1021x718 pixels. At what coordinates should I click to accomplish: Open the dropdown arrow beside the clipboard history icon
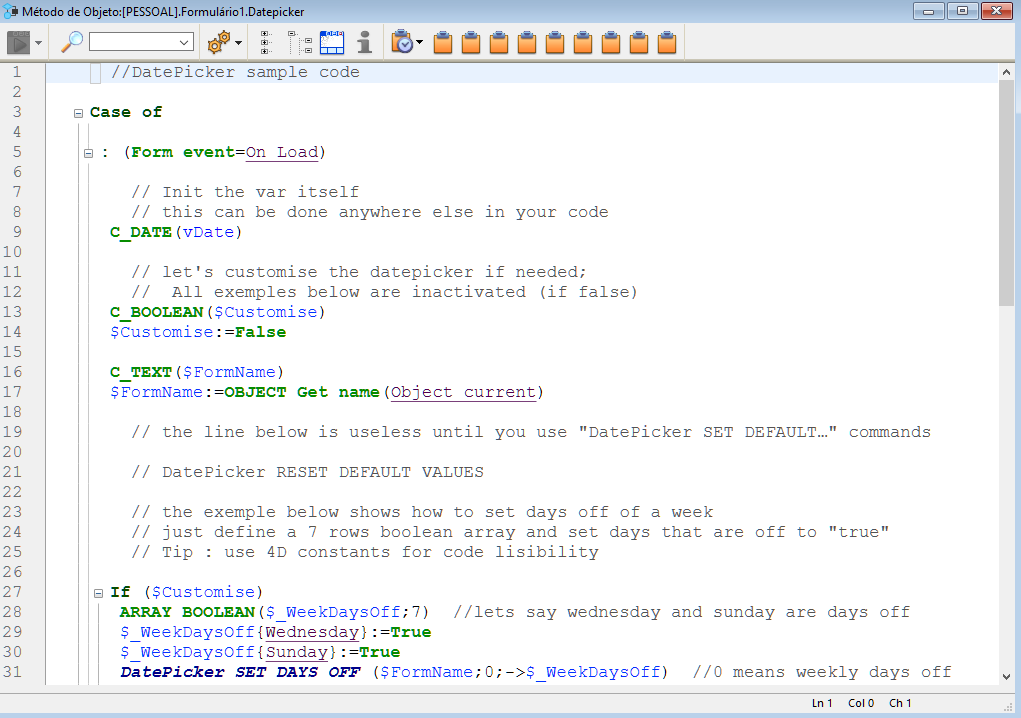[419, 43]
